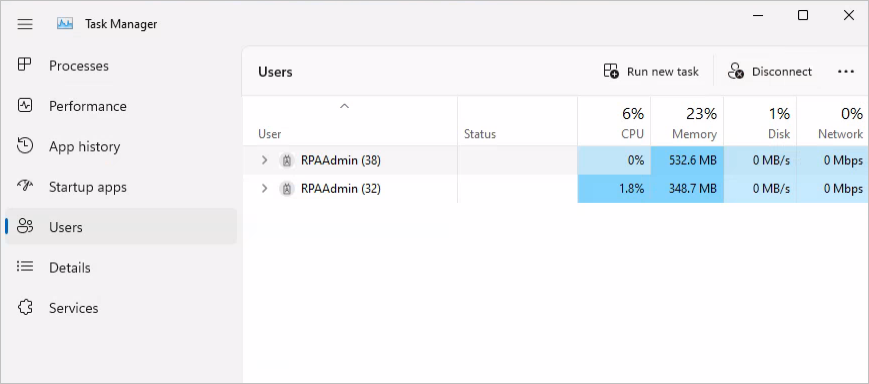Select the RPAAdmin (32) row name

(341, 189)
